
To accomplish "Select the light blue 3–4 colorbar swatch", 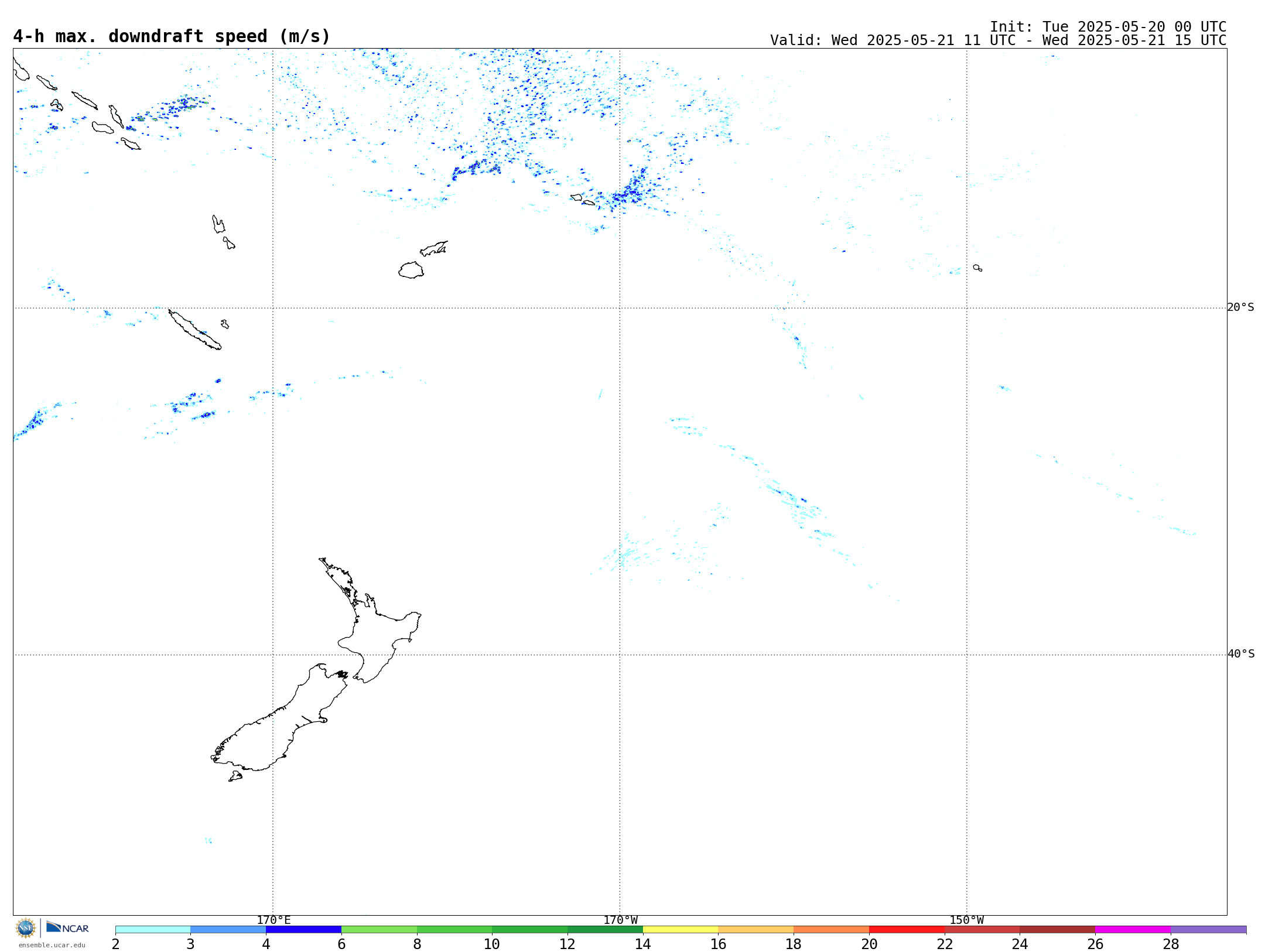I will click(x=228, y=929).
